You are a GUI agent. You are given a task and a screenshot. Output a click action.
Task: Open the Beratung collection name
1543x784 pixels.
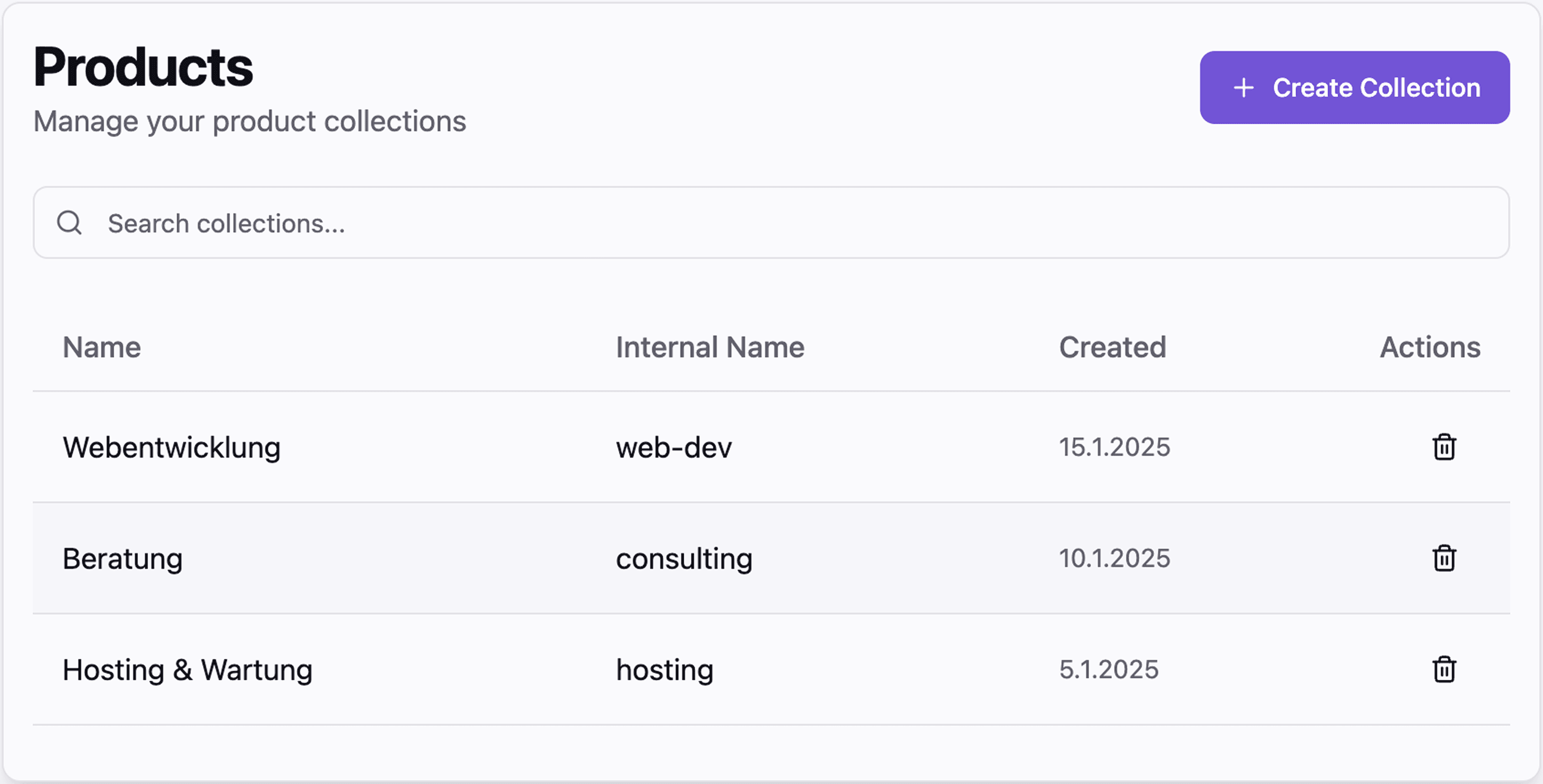123,559
